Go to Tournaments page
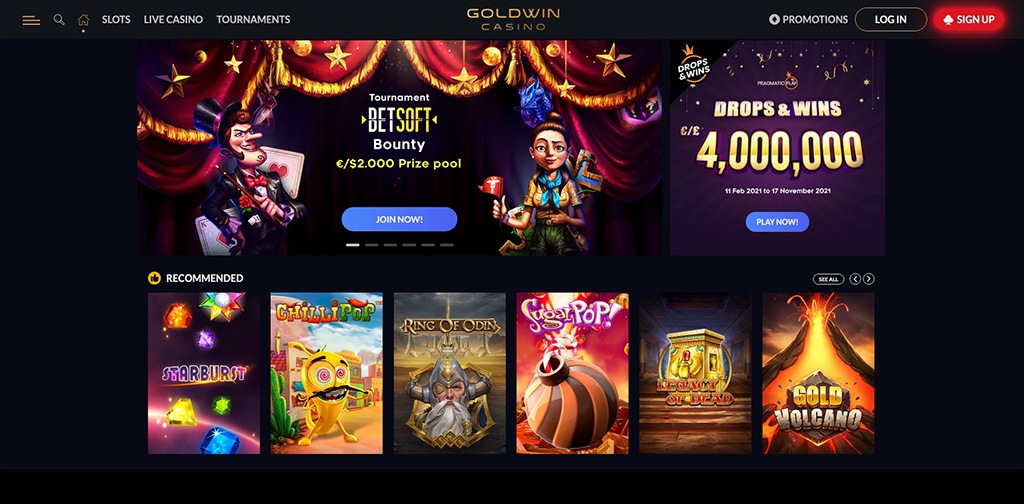This screenshot has height=504, width=1024. click(253, 20)
